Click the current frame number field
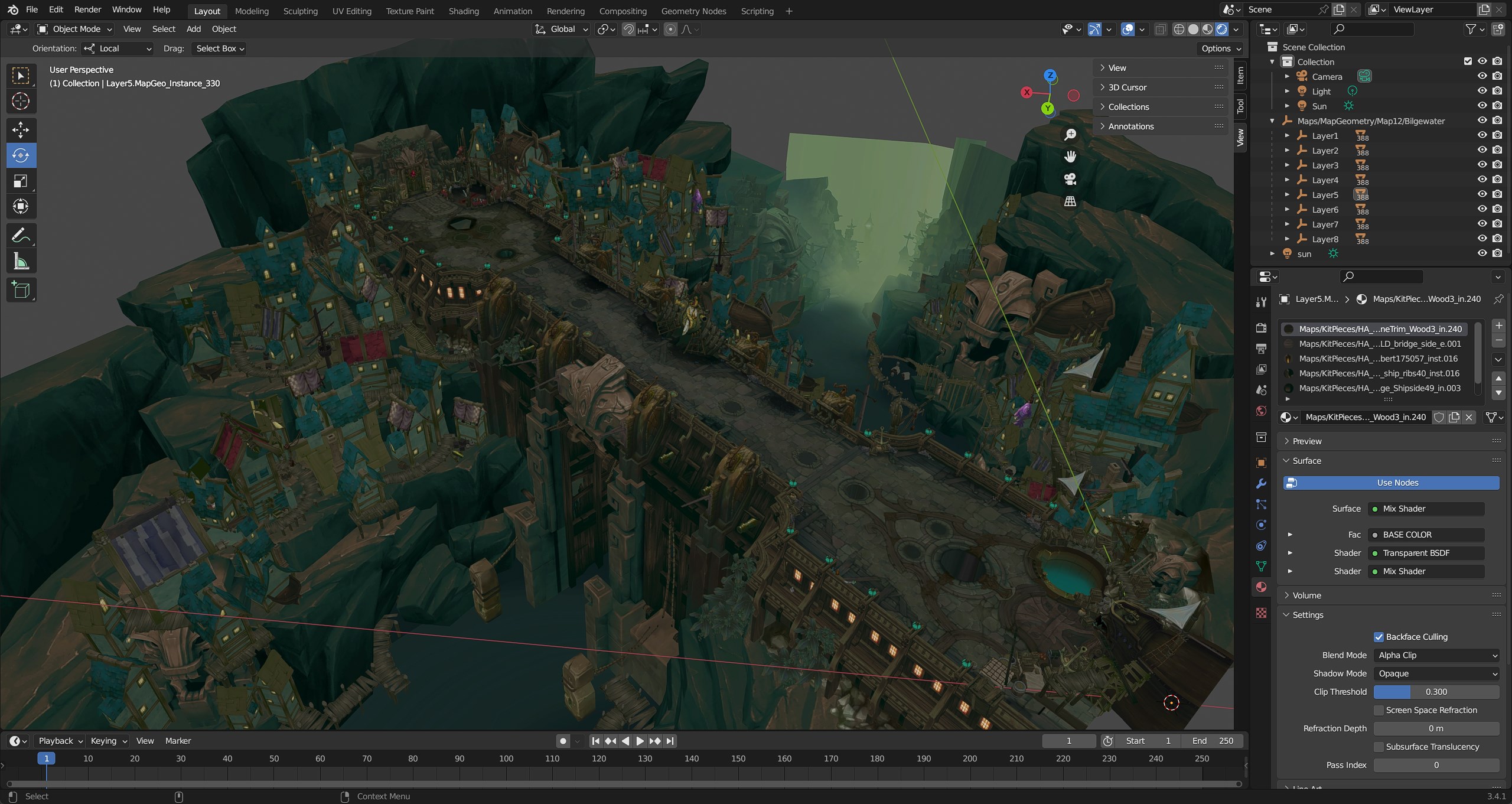Viewport: 1512px width, 804px height. pyautogui.click(x=1068, y=741)
